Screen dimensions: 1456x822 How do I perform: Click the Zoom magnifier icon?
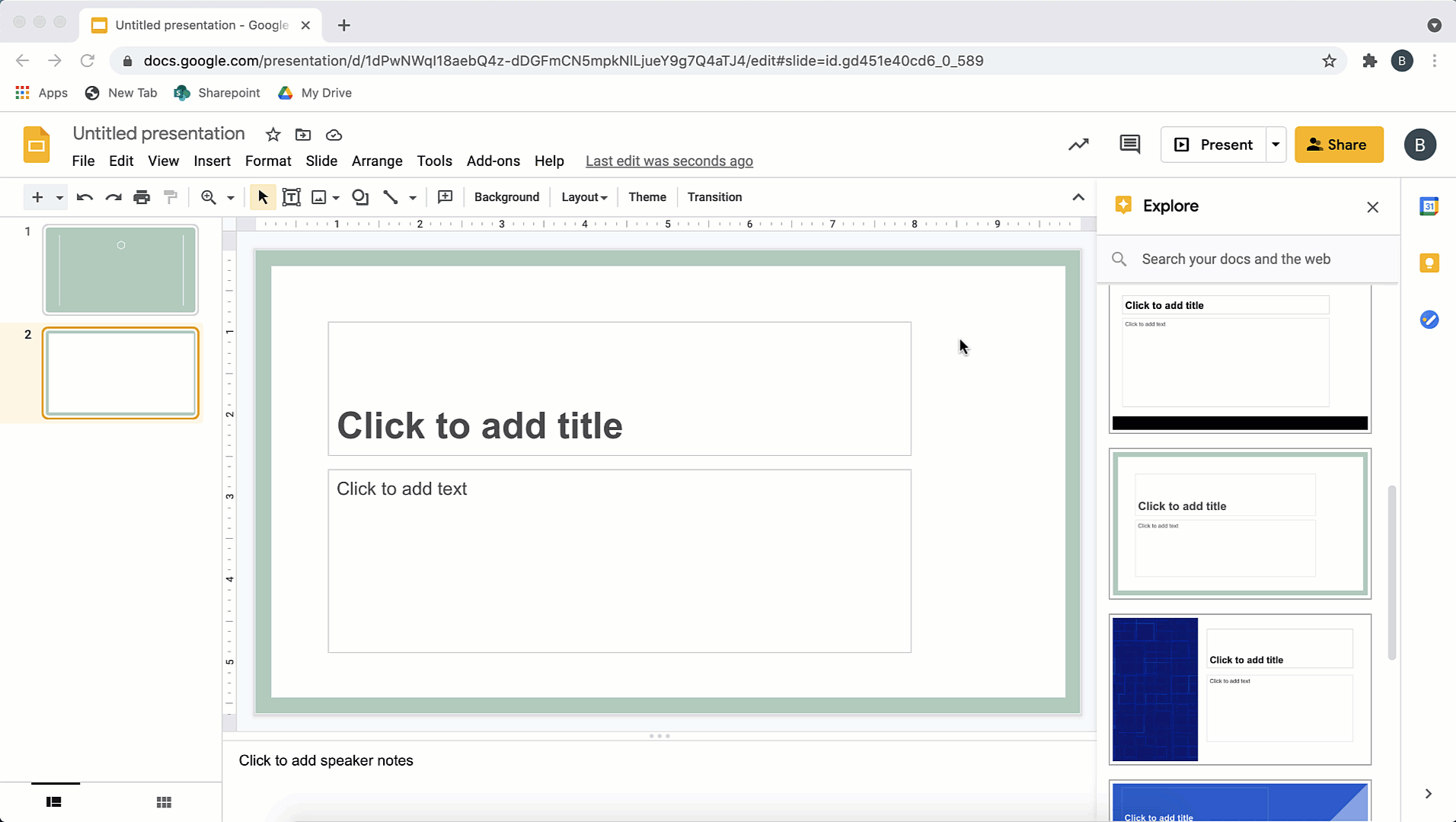(x=208, y=197)
